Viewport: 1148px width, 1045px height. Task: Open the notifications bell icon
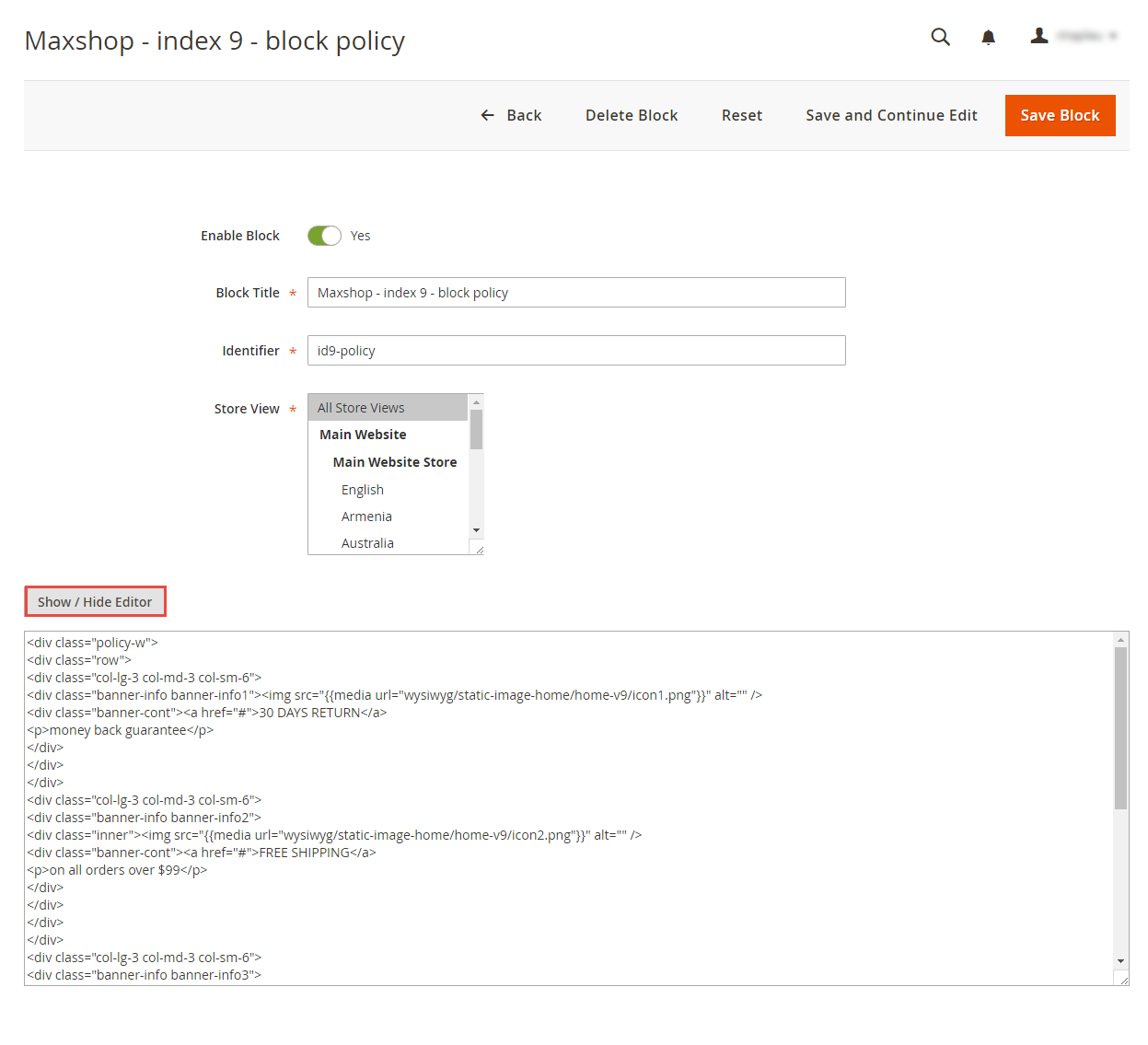click(988, 37)
